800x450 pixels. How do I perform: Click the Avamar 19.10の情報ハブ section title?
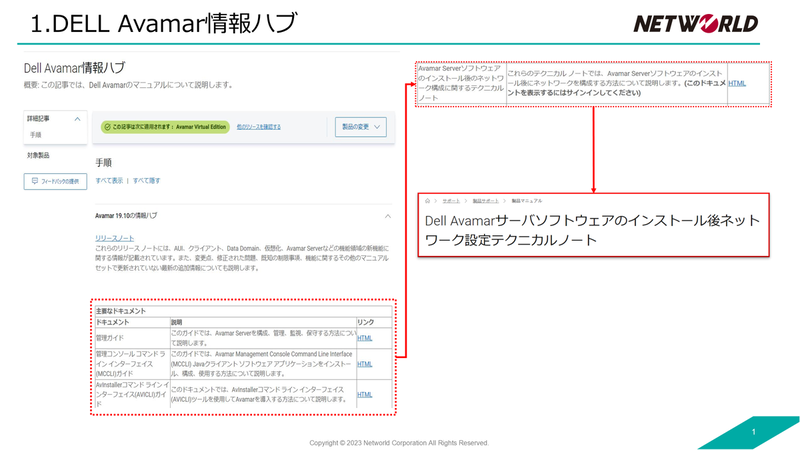[126, 216]
